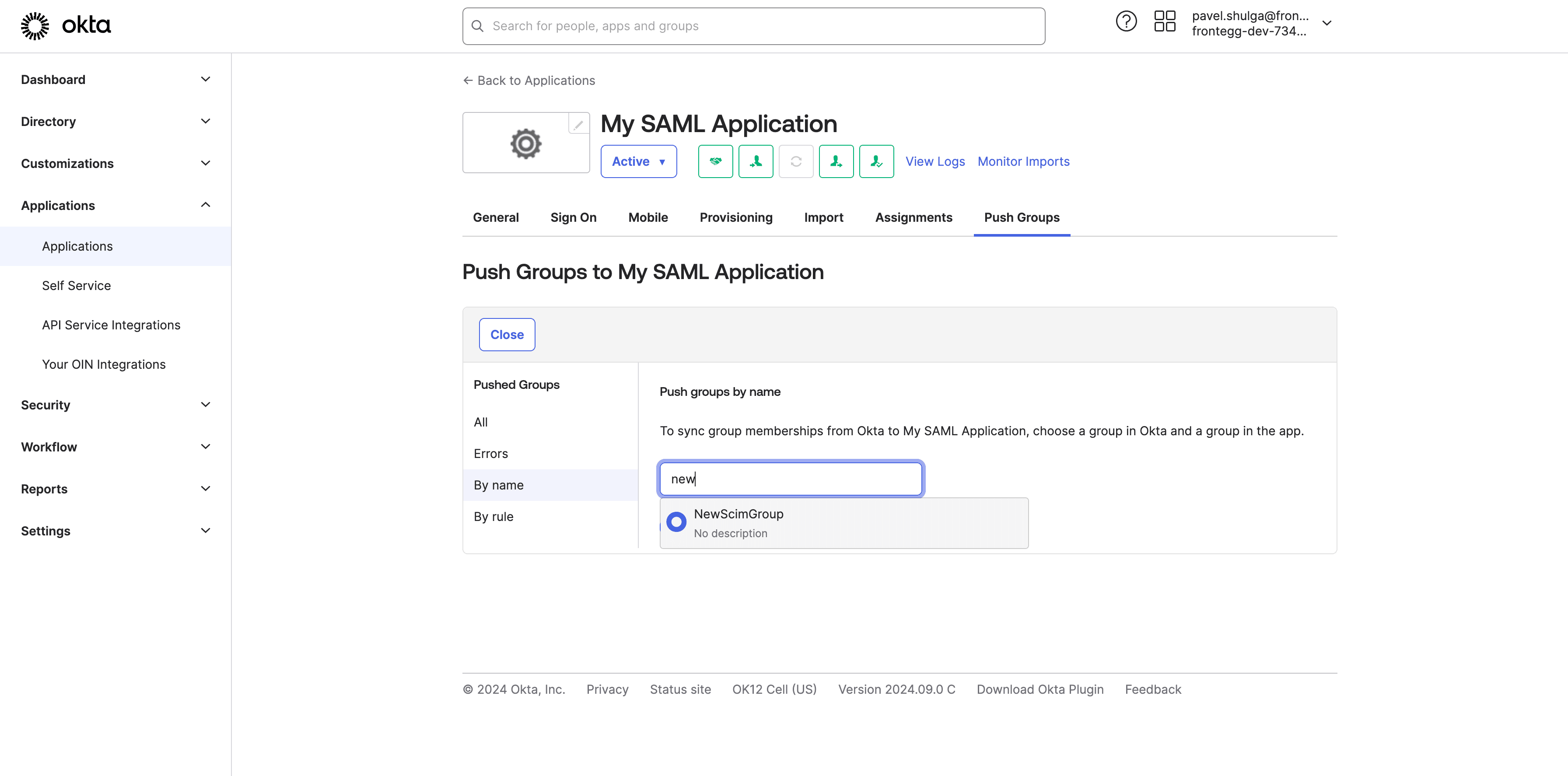Screen dimensions: 1568x776
Task: Click the import users icon button
Action: pyautogui.click(x=756, y=161)
